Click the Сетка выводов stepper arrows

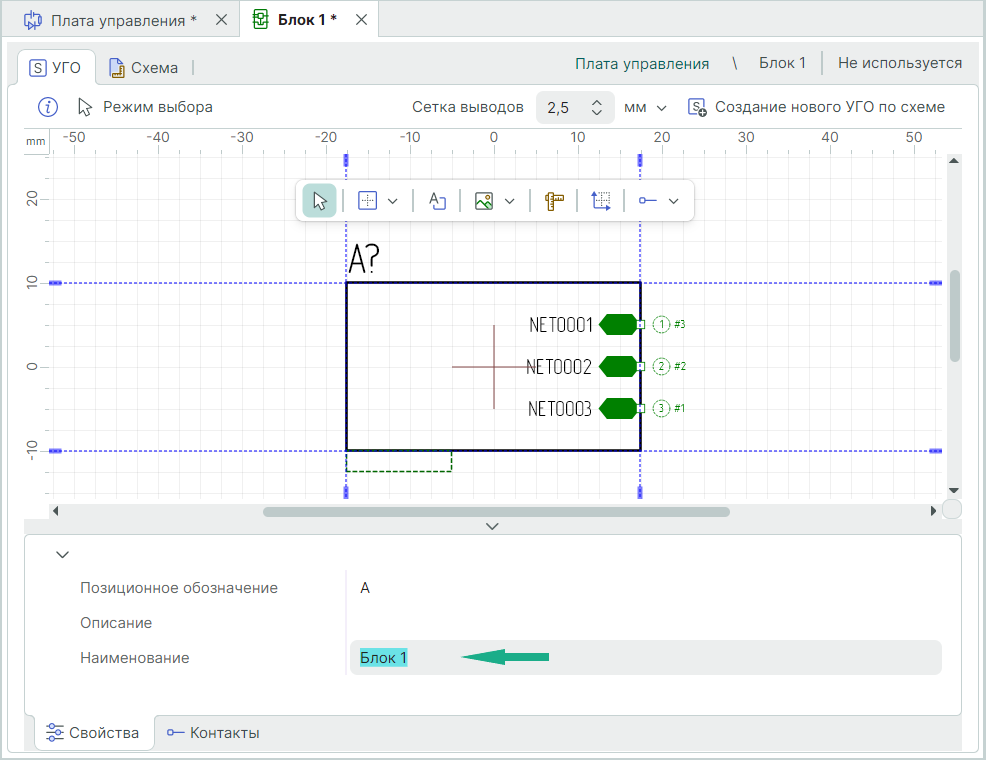596,107
